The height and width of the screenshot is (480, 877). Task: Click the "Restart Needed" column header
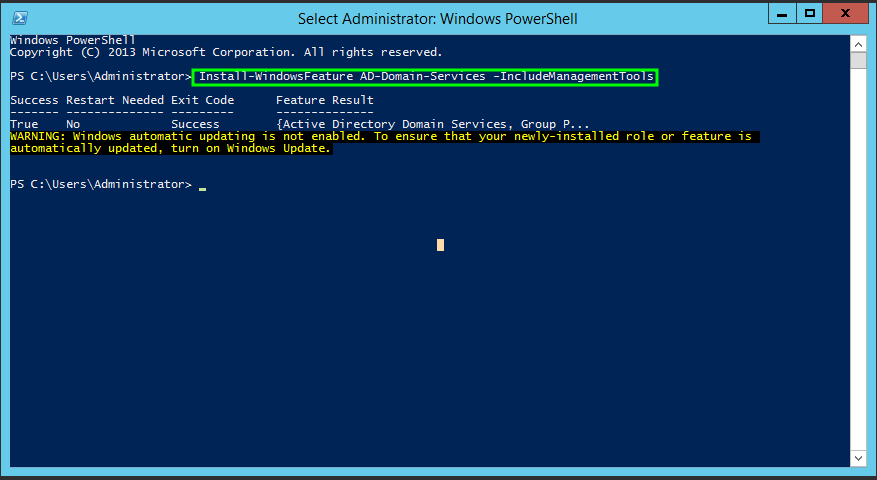(115, 100)
